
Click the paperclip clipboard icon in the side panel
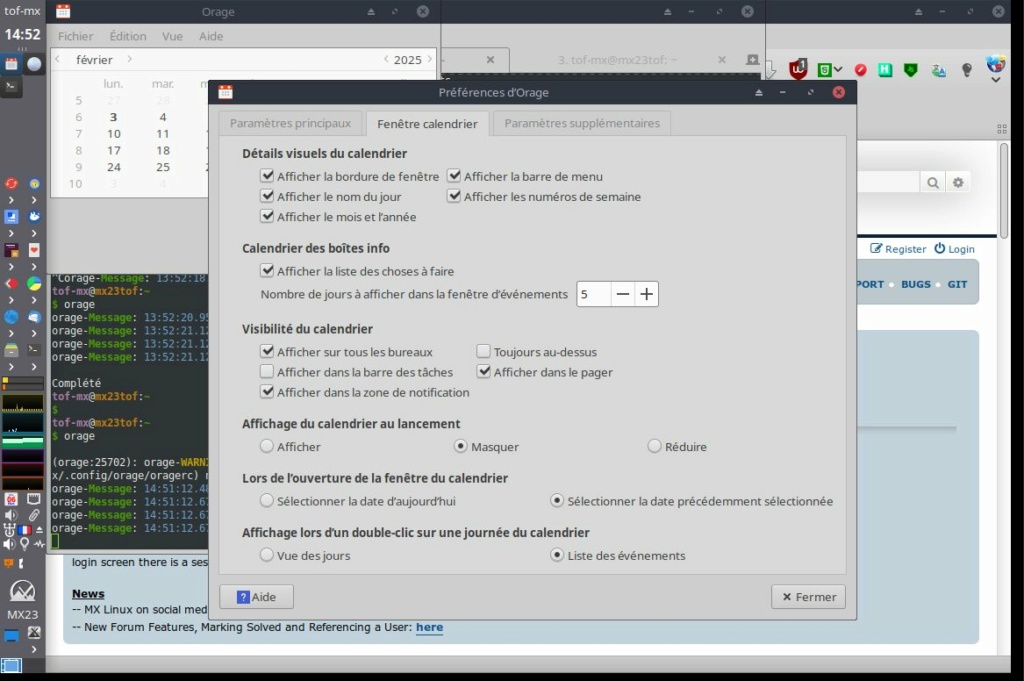tap(34, 515)
